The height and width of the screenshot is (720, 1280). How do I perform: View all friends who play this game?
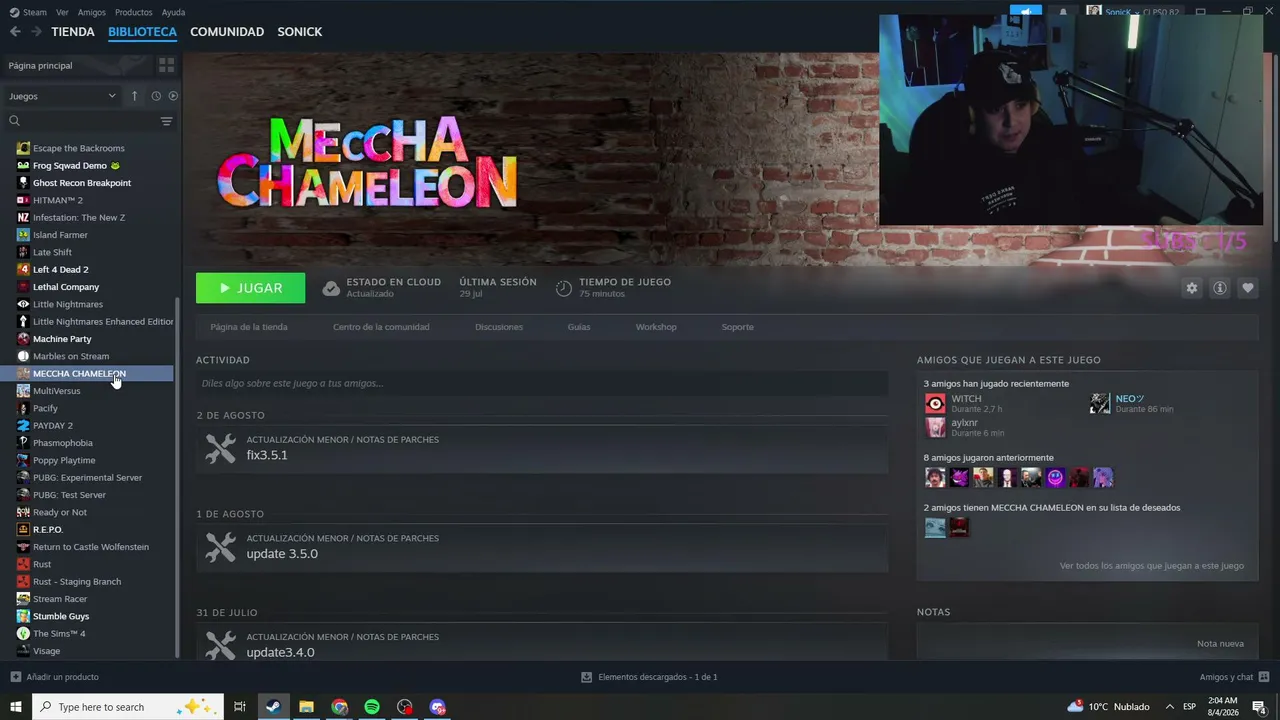point(1152,566)
